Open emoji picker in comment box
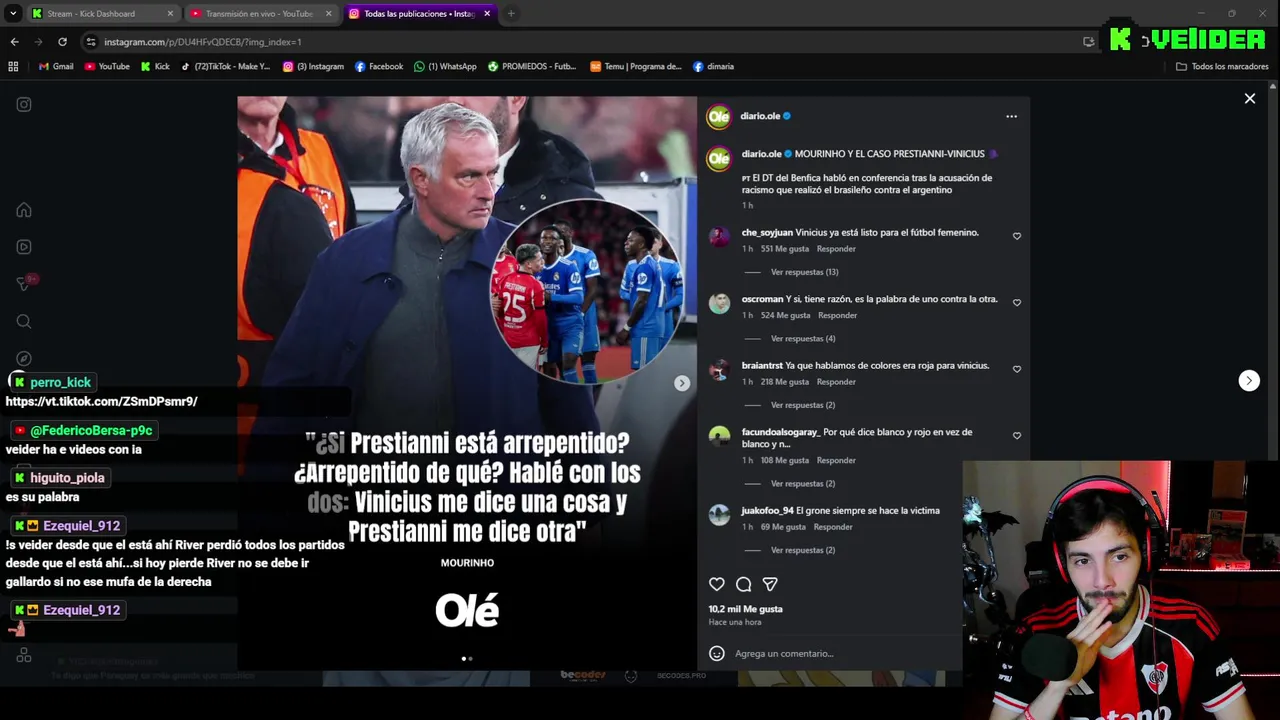 tap(716, 653)
